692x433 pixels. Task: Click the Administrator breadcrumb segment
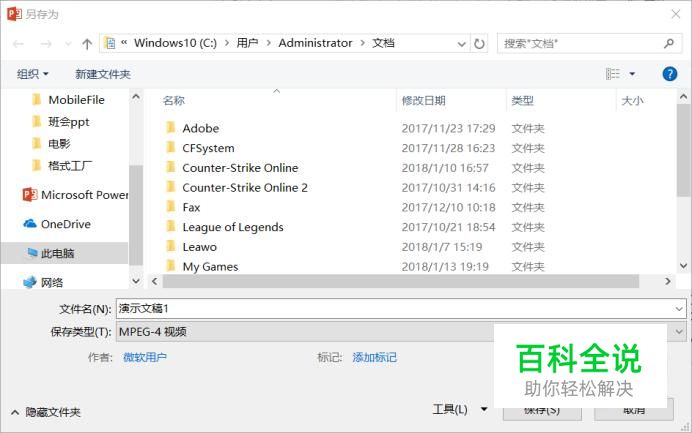click(315, 43)
